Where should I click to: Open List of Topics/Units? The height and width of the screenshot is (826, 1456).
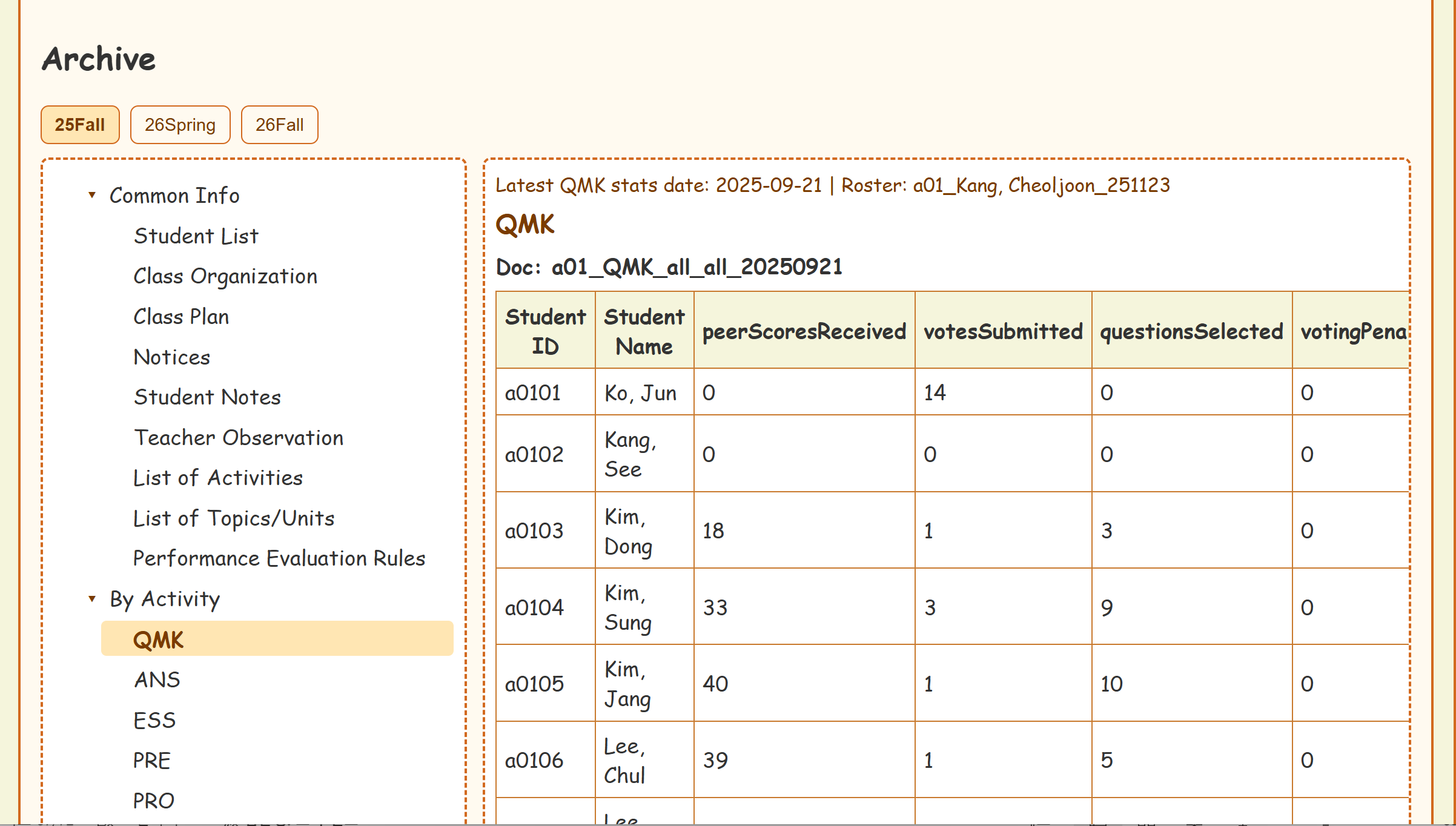233,518
